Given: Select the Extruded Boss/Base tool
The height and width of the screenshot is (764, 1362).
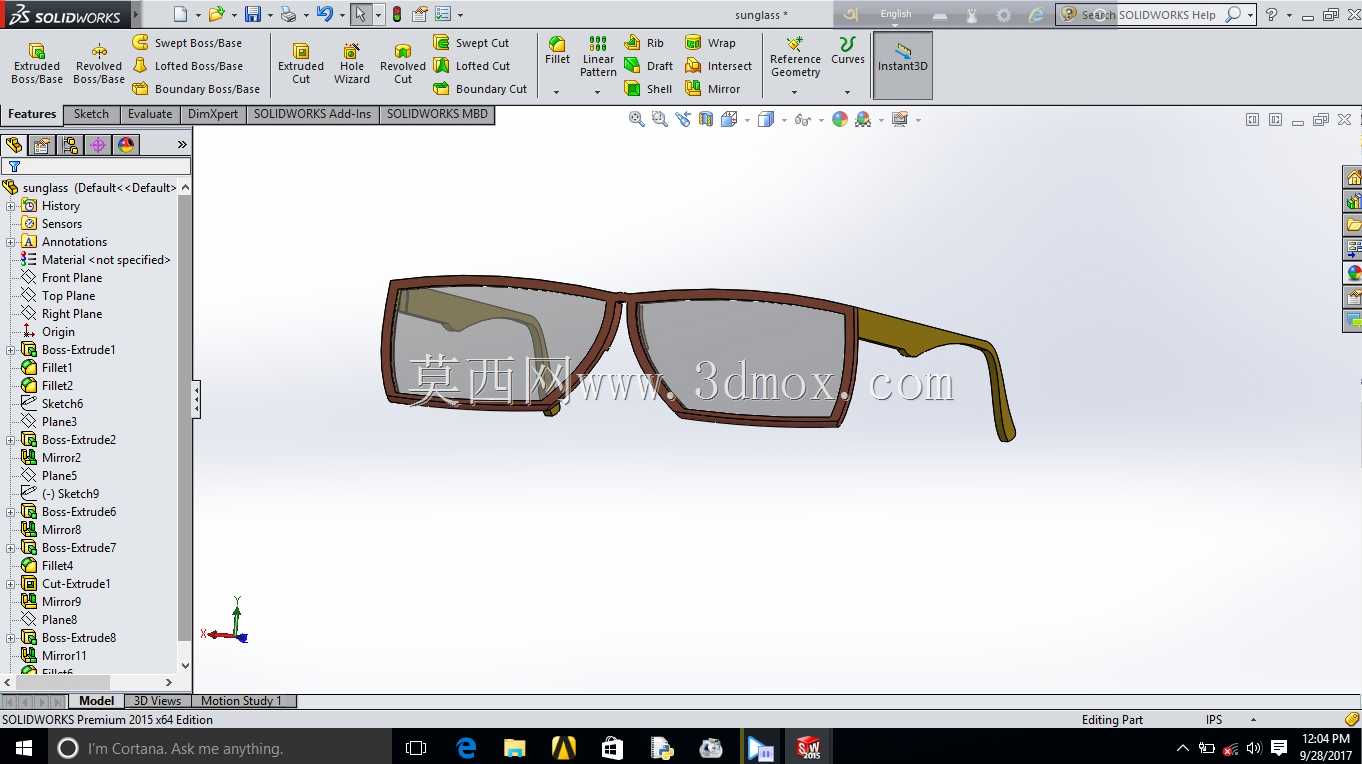Looking at the screenshot, I should [37, 64].
